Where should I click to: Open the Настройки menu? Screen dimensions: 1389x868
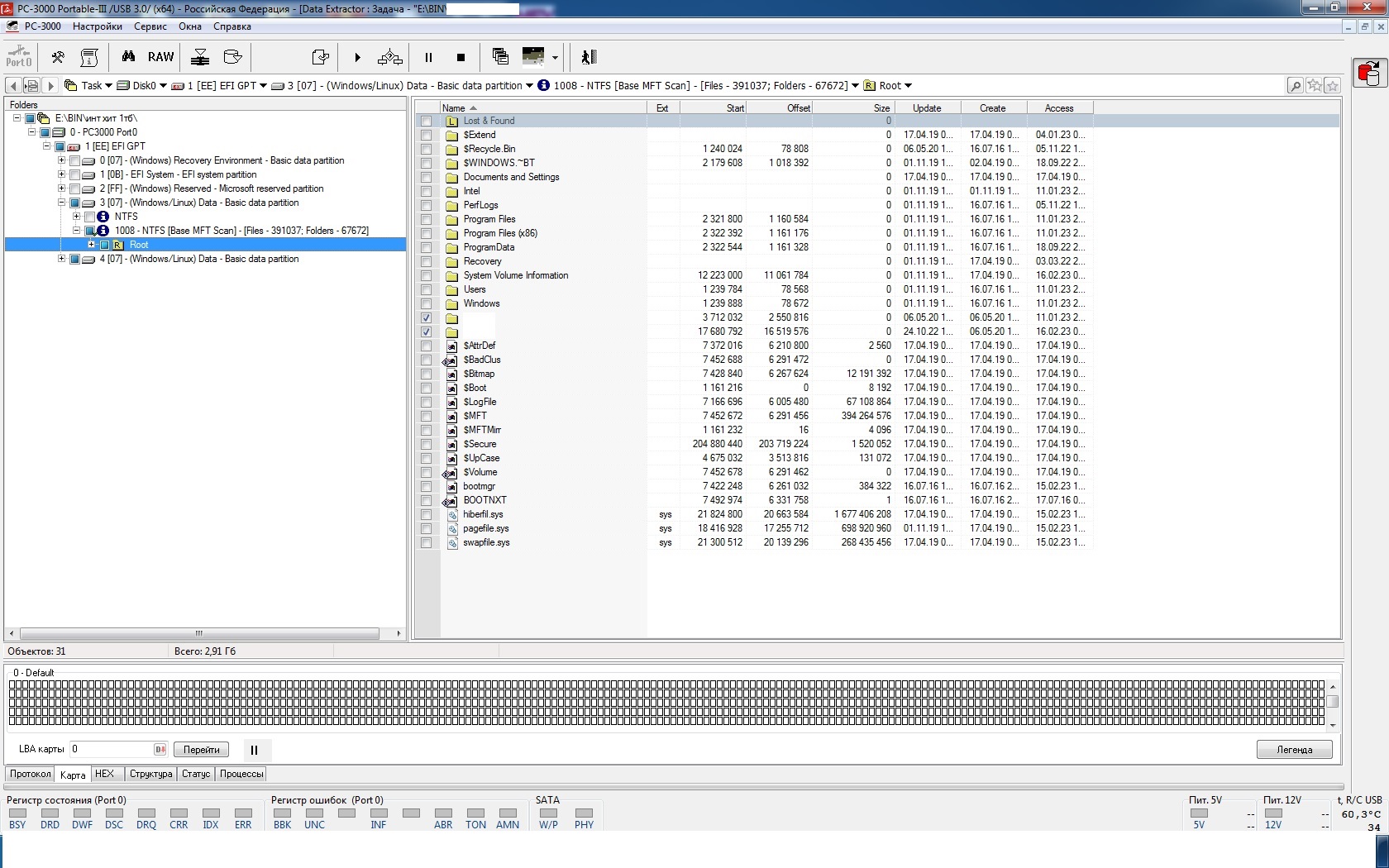[98, 26]
